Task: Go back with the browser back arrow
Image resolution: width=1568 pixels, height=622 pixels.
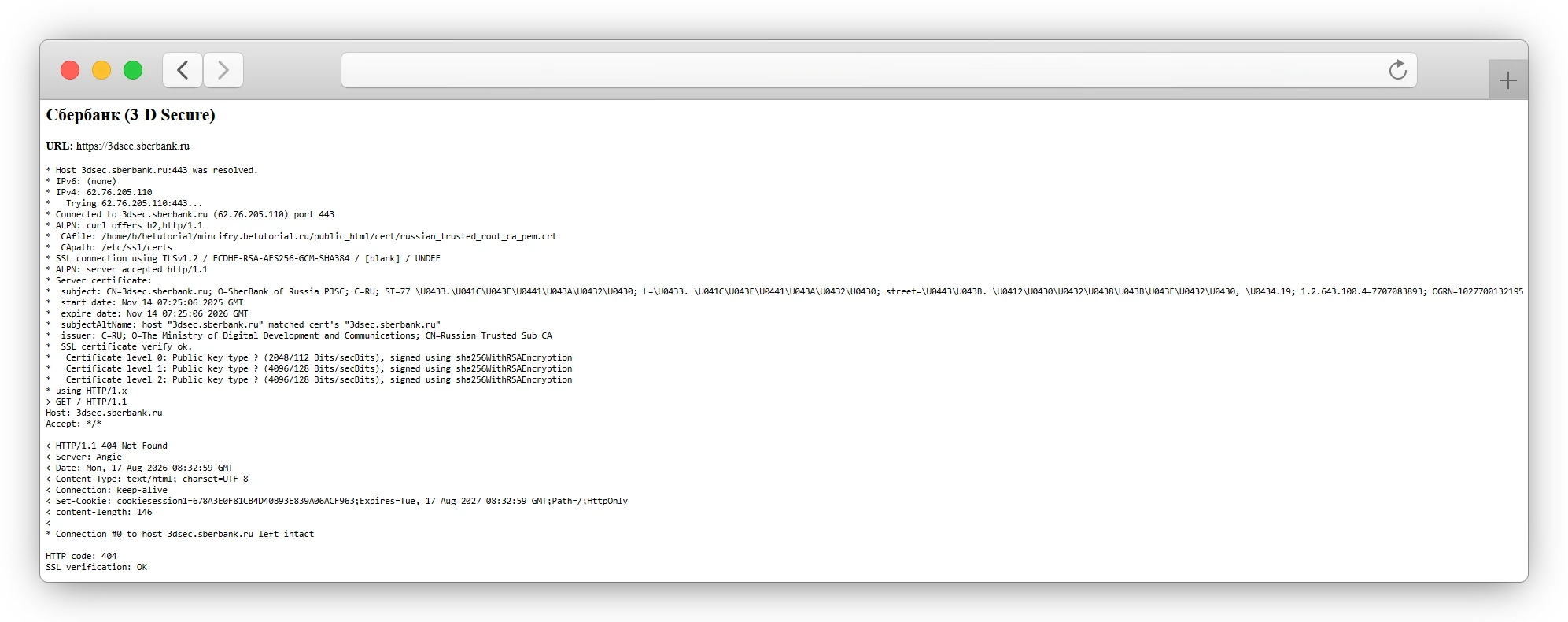Action: 183,70
